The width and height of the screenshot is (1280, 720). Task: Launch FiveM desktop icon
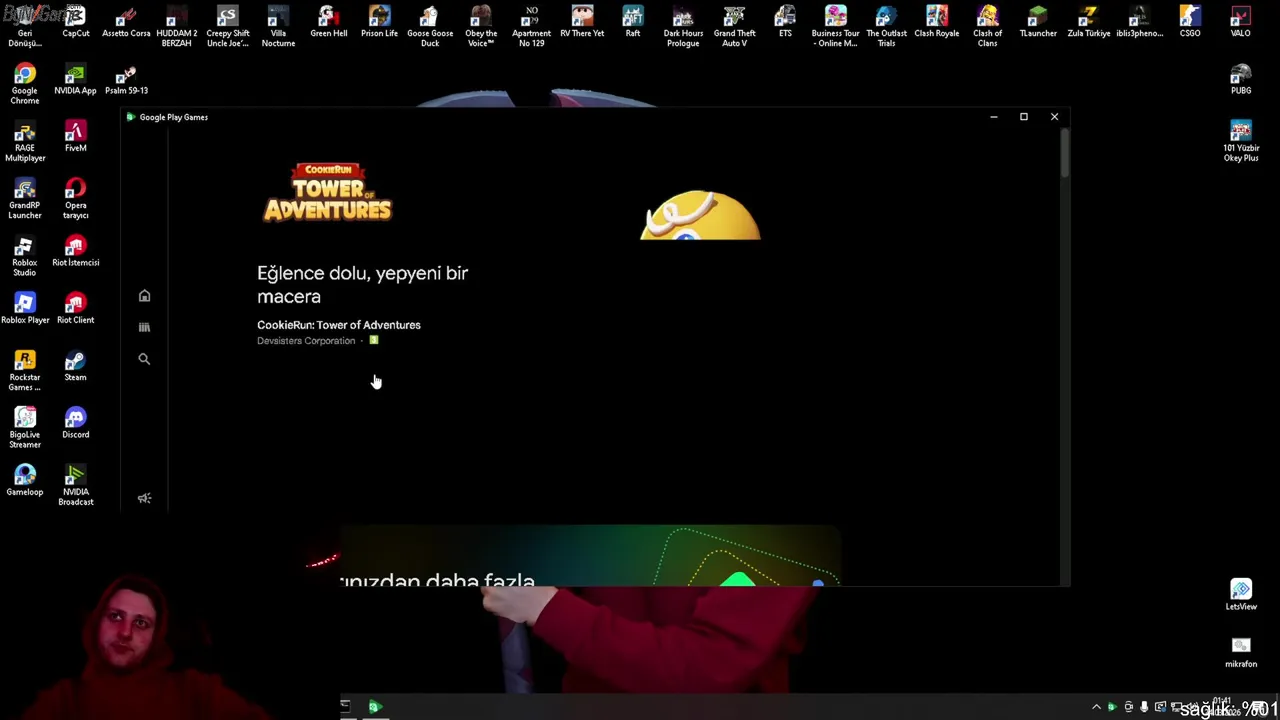[x=75, y=137]
